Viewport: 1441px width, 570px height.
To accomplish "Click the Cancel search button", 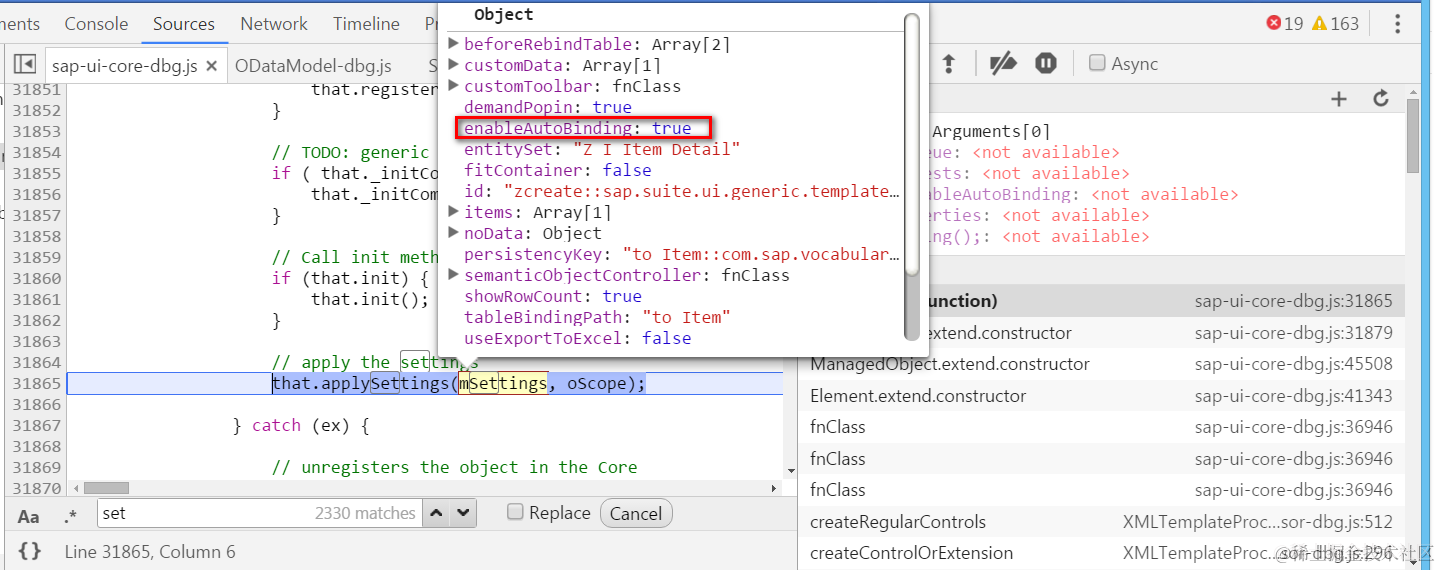I will tap(636, 514).
